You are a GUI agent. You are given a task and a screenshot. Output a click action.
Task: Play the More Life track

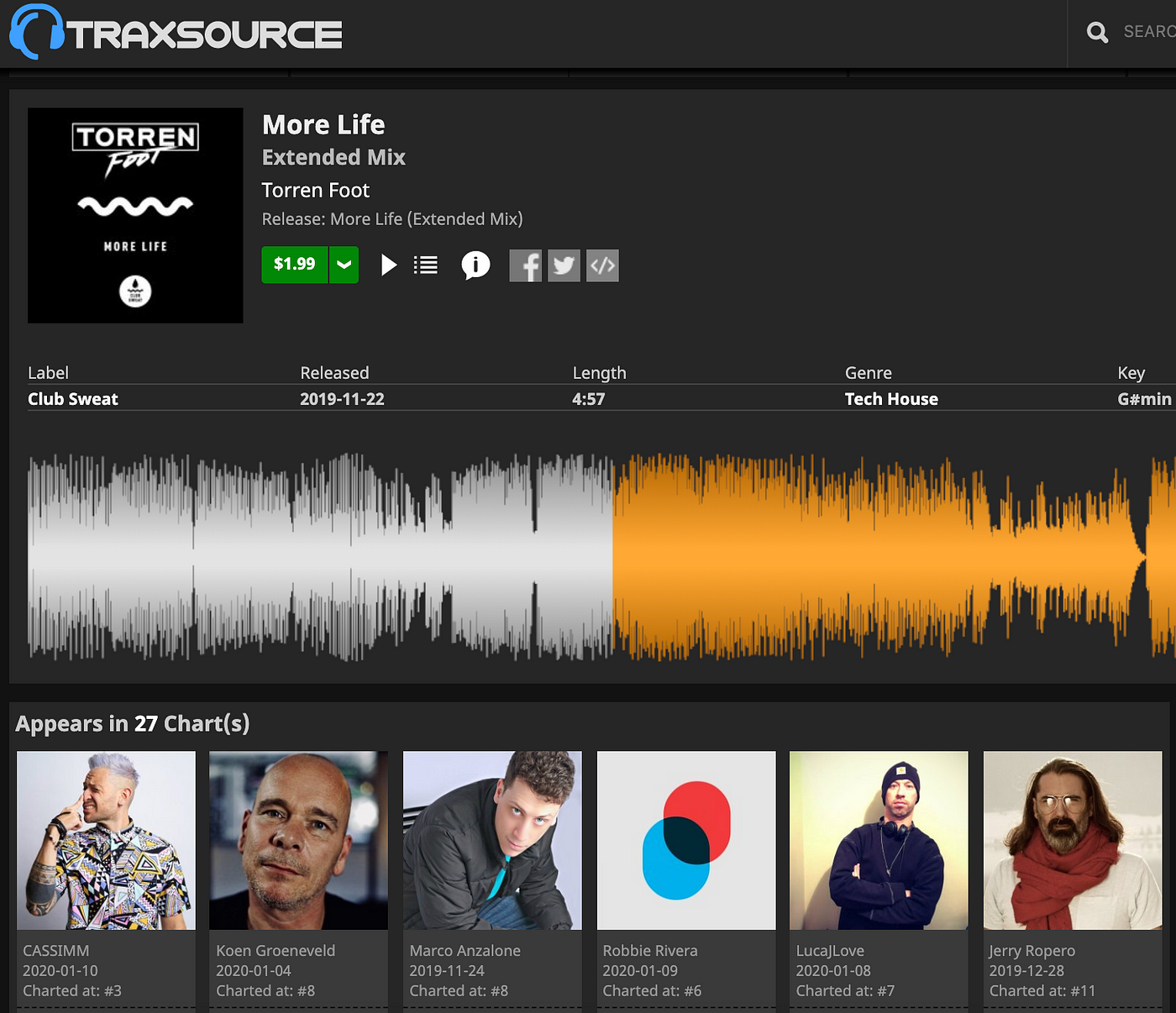point(388,265)
